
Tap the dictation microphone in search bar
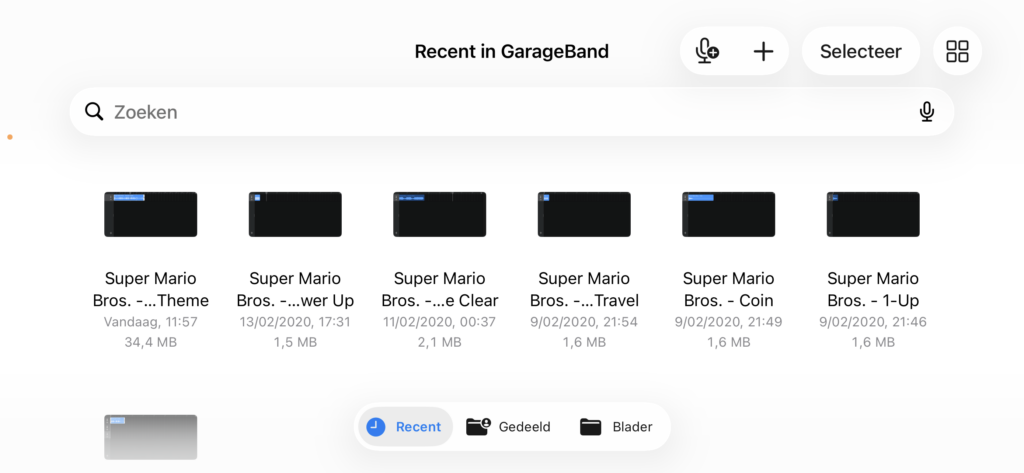927,112
